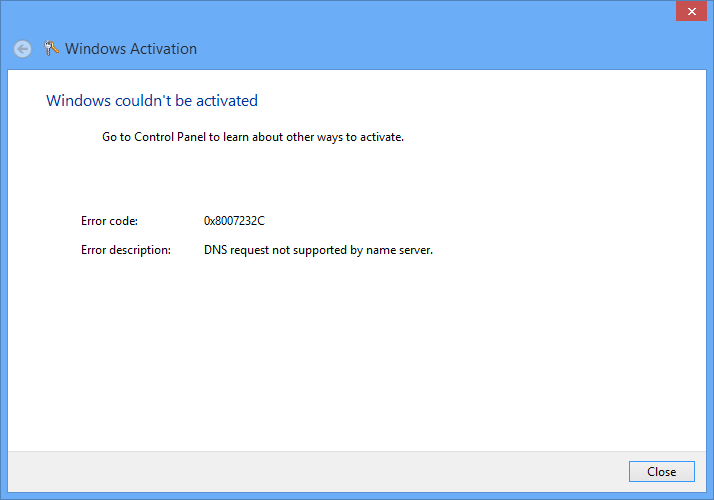Click the "Windows Activation" title text
This screenshot has height=500, width=714.
click(131, 49)
